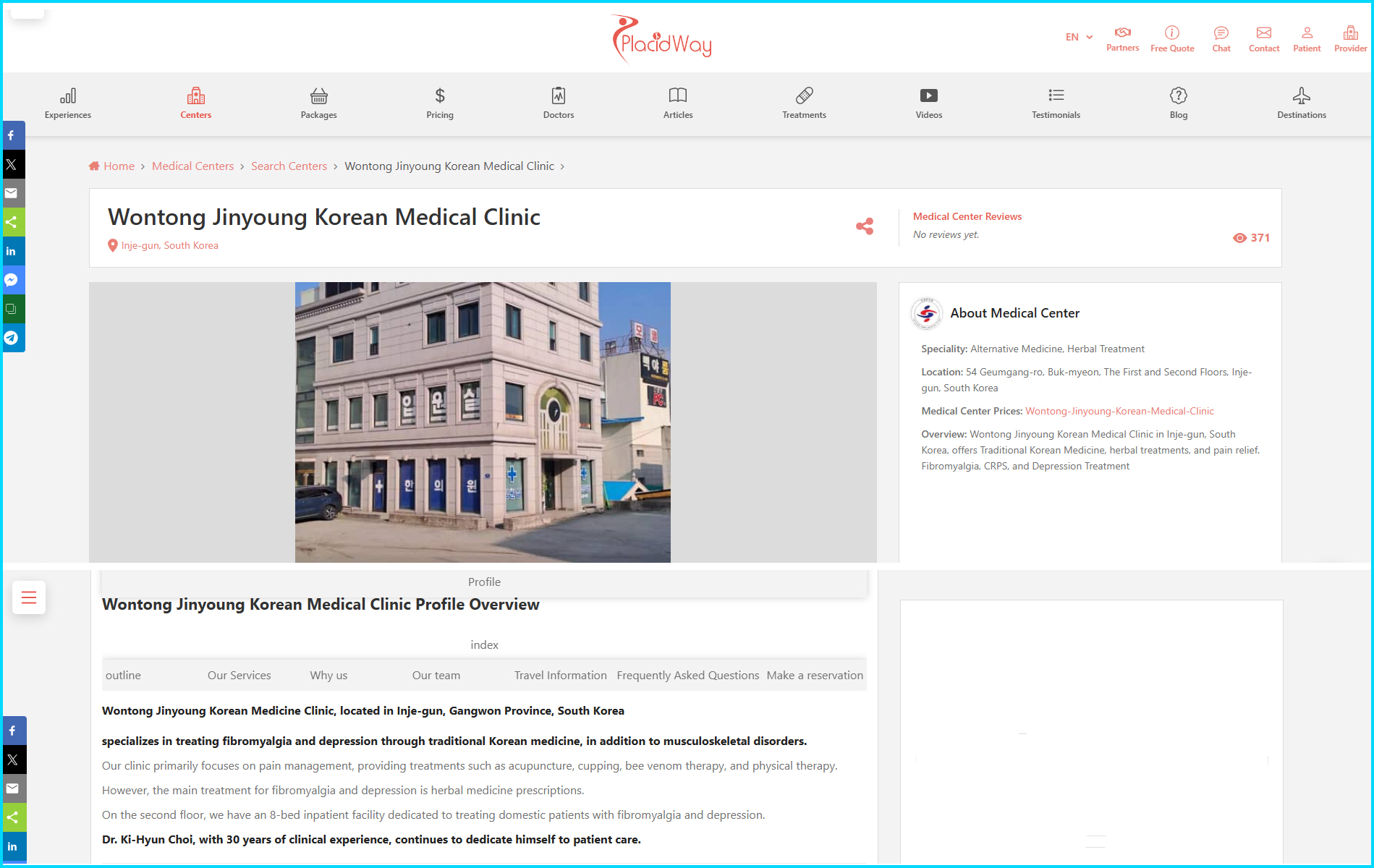Share page via Messenger sidebar icon
Screen dimensions: 1374x868
[12, 280]
